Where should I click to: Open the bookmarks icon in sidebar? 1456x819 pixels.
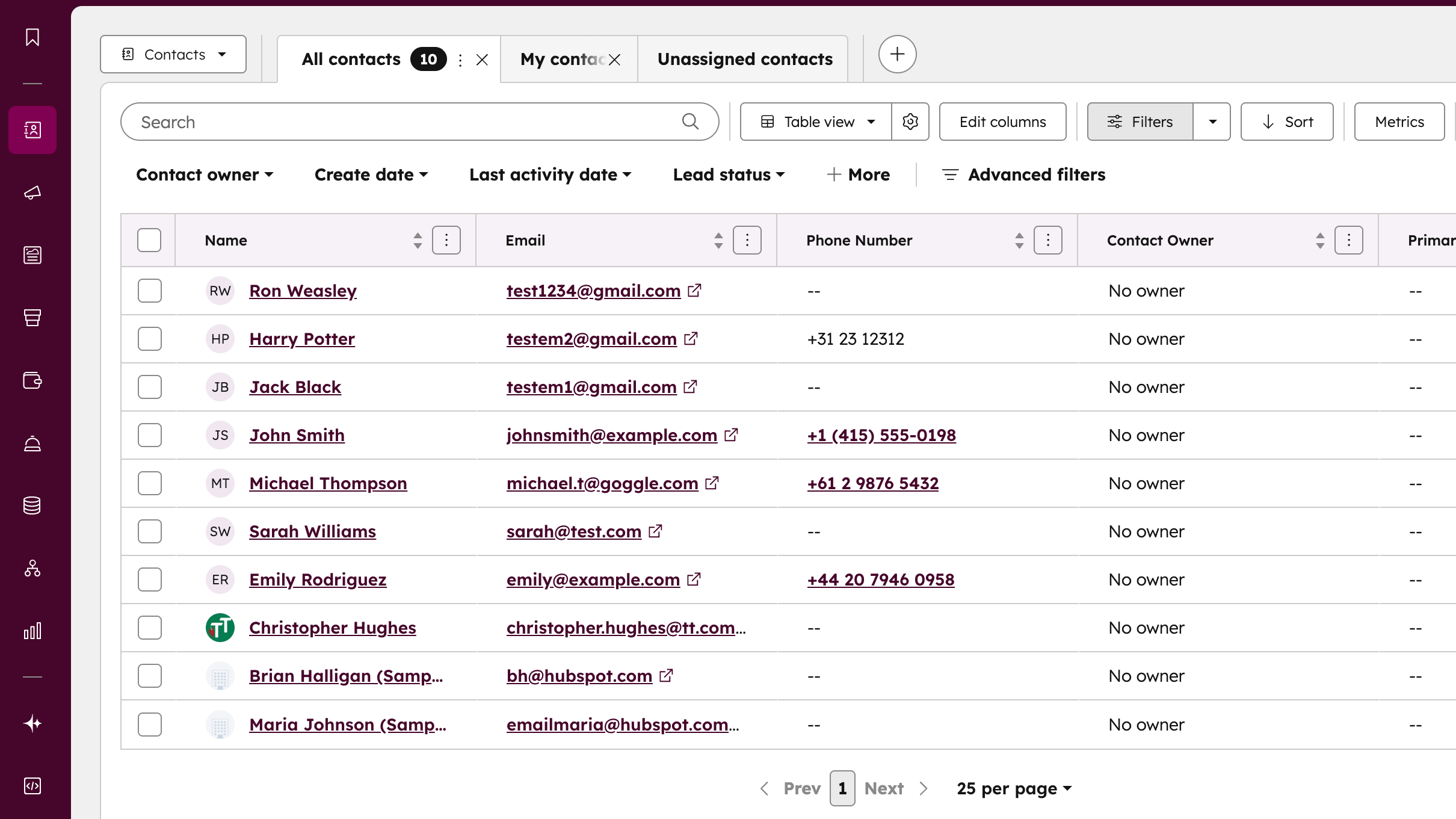pyautogui.click(x=32, y=37)
